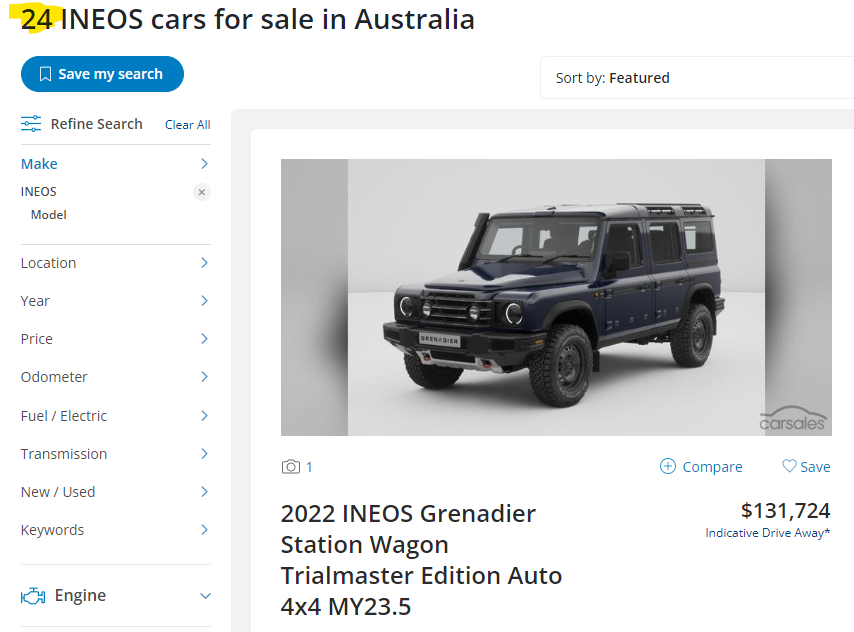
Task: Select the Model sub-filter under INEOS
Action: 49,215
